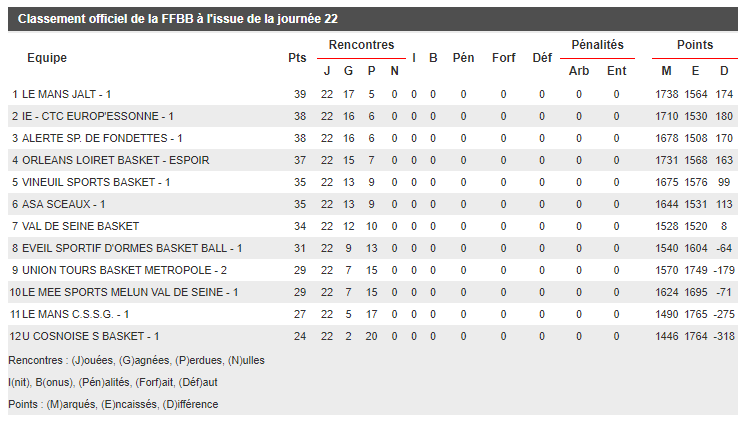This screenshot has height=421, width=746.
Task: Click the LE MANS JALT - 1 team name
Action: [67, 94]
